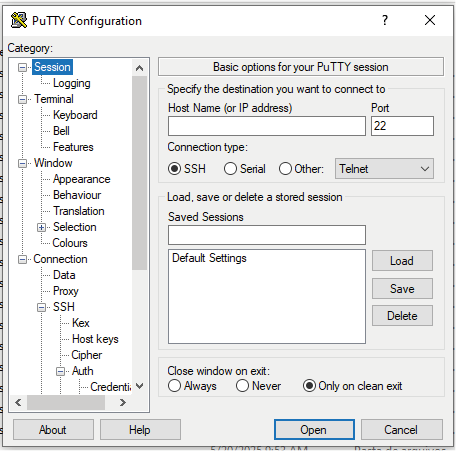This screenshot has width=456, height=451.
Task: Open the Logging category
Action: (x=72, y=83)
